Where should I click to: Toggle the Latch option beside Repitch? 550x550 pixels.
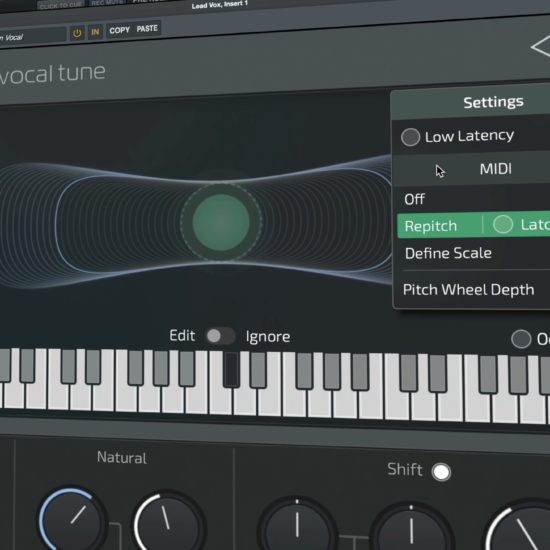503,224
